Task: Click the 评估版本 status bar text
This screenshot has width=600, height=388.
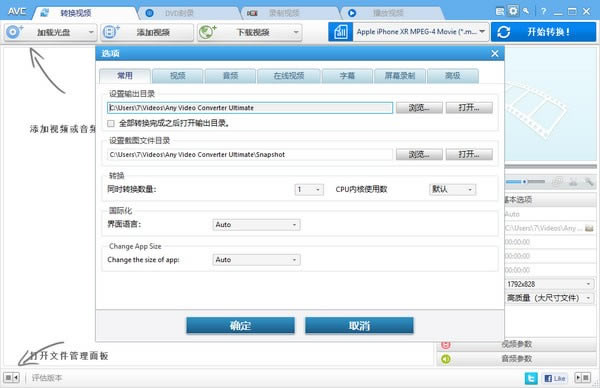Action: click(47, 378)
